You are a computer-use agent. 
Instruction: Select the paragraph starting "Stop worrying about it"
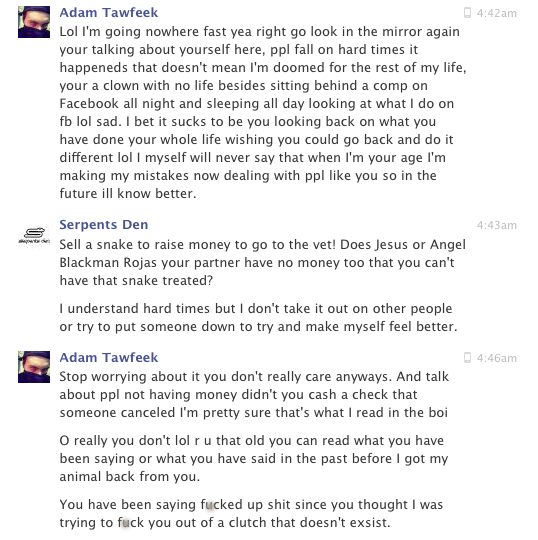point(254,395)
